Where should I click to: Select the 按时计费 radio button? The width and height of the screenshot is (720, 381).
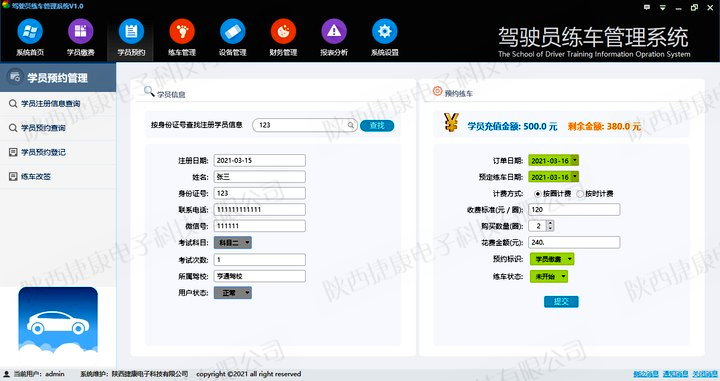tap(580, 194)
